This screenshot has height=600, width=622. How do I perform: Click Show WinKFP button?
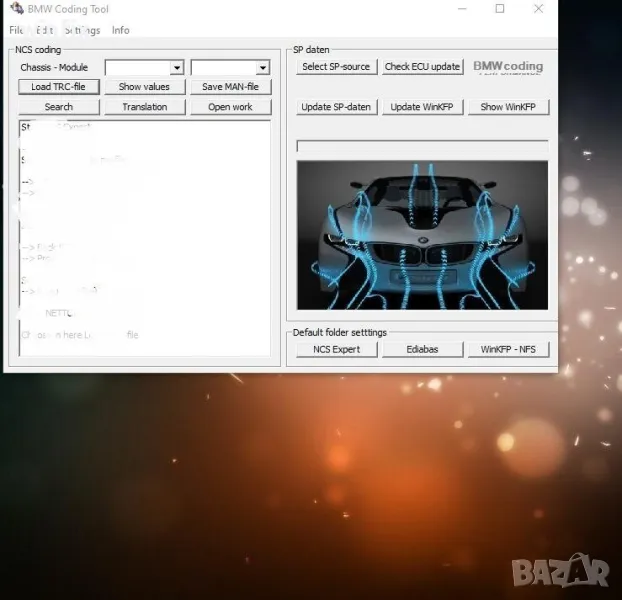point(509,107)
